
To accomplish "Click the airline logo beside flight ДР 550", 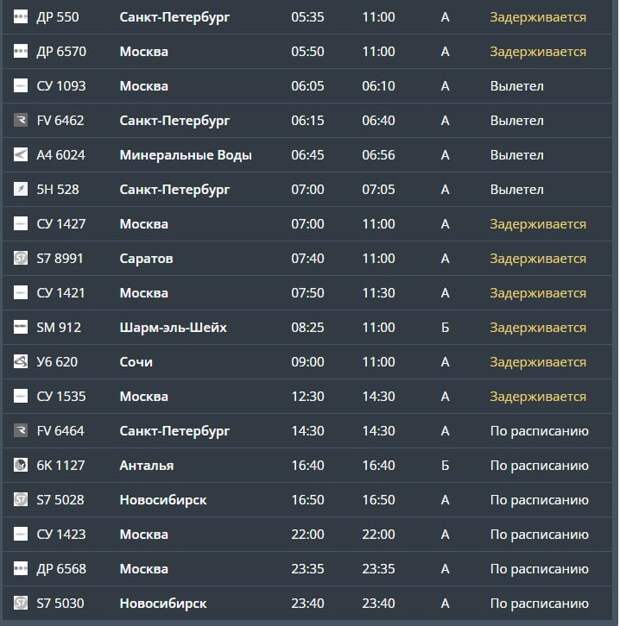I will [21, 17].
